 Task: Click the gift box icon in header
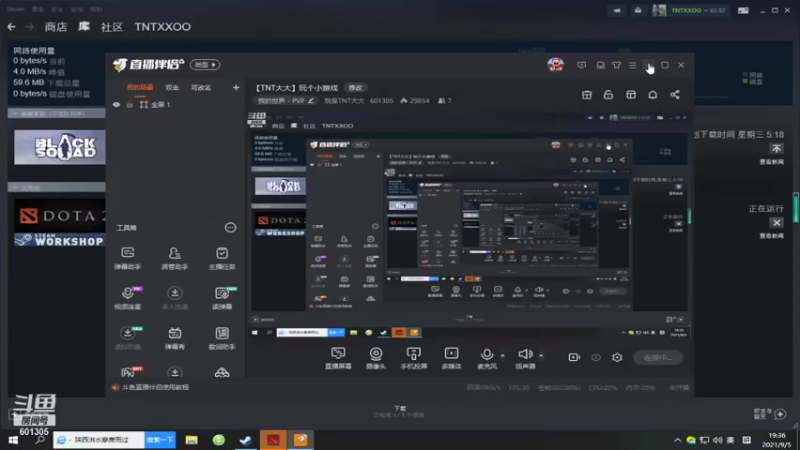pyautogui.click(x=587, y=95)
